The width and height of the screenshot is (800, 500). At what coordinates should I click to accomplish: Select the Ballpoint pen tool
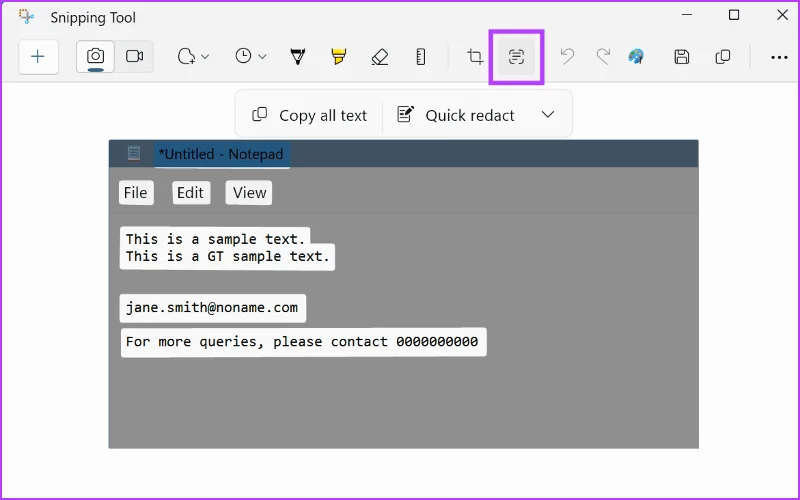coord(297,57)
